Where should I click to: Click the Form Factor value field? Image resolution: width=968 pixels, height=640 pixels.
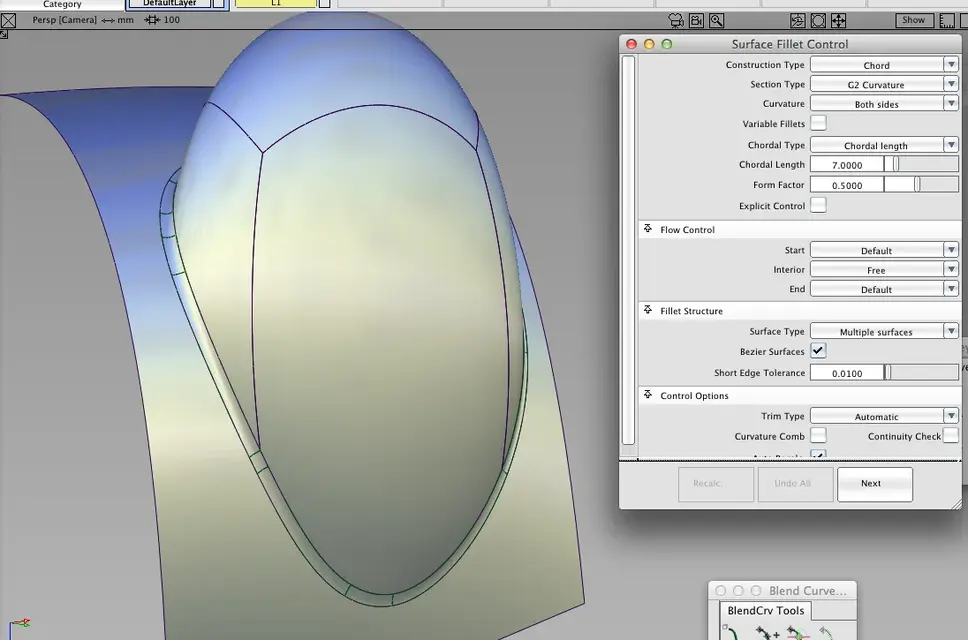pyautogui.click(x=846, y=185)
